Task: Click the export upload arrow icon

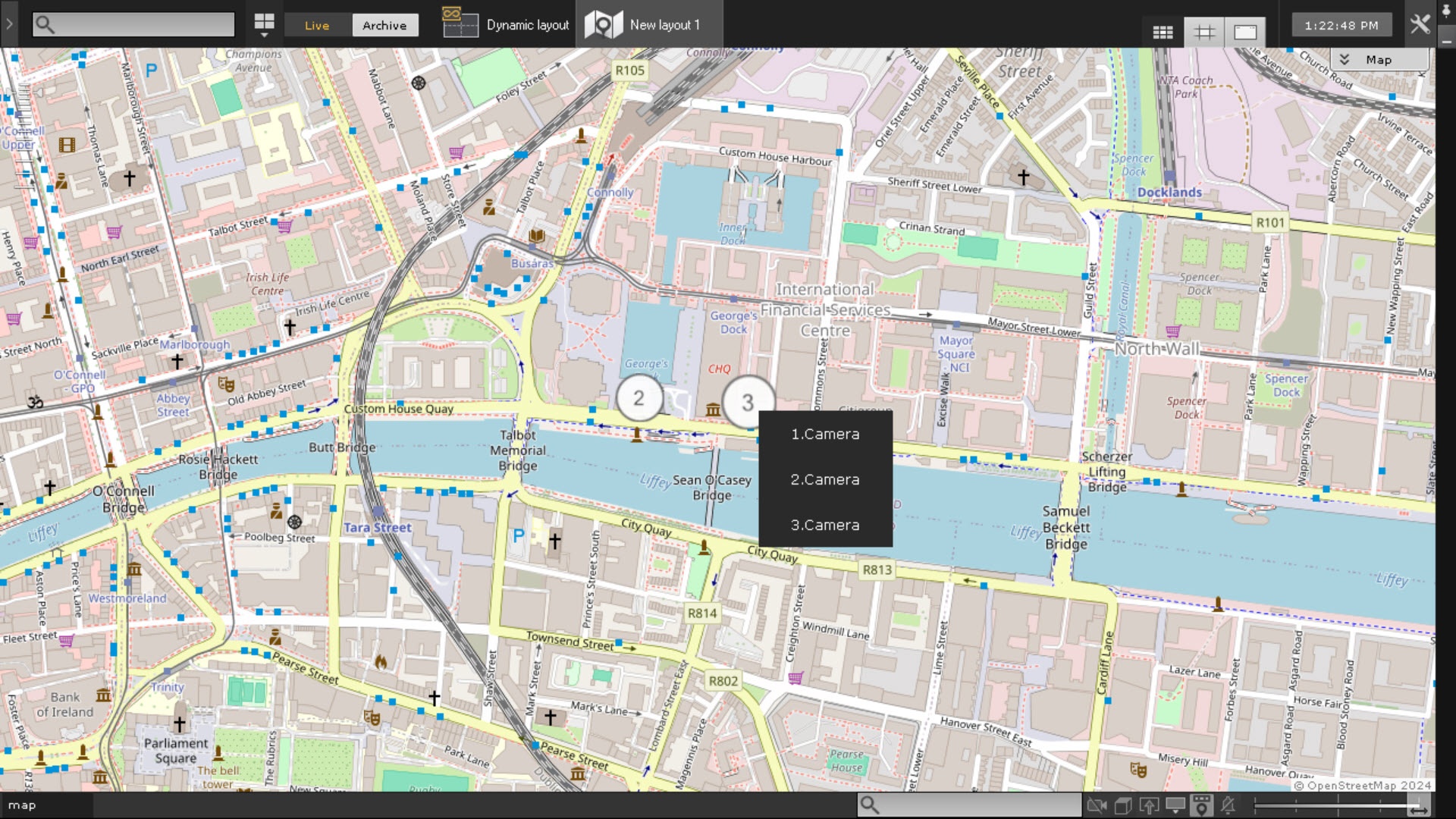Action: tap(1149, 805)
